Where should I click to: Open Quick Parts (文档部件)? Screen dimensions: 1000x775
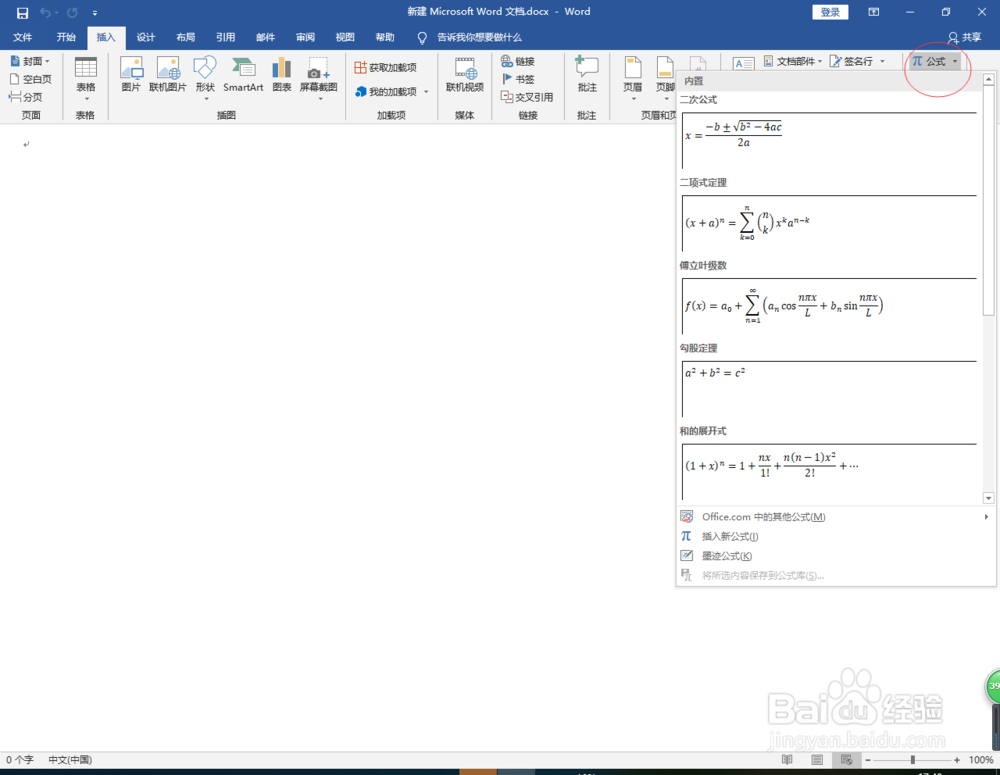(x=793, y=61)
